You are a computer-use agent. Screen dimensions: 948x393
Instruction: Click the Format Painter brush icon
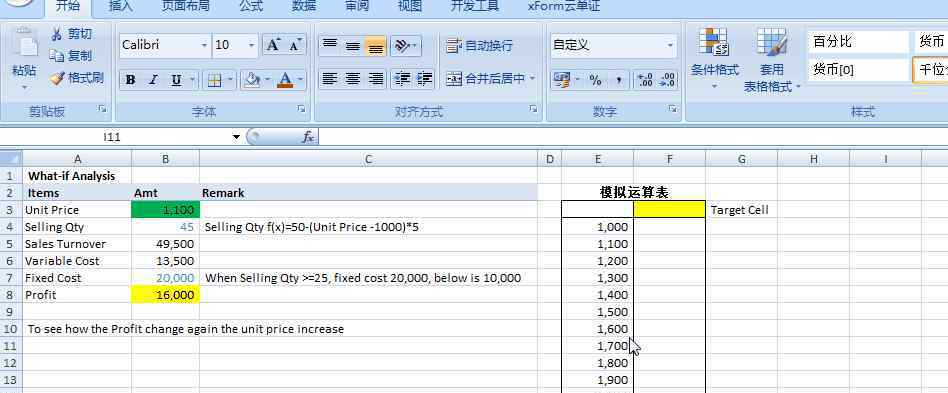point(57,78)
